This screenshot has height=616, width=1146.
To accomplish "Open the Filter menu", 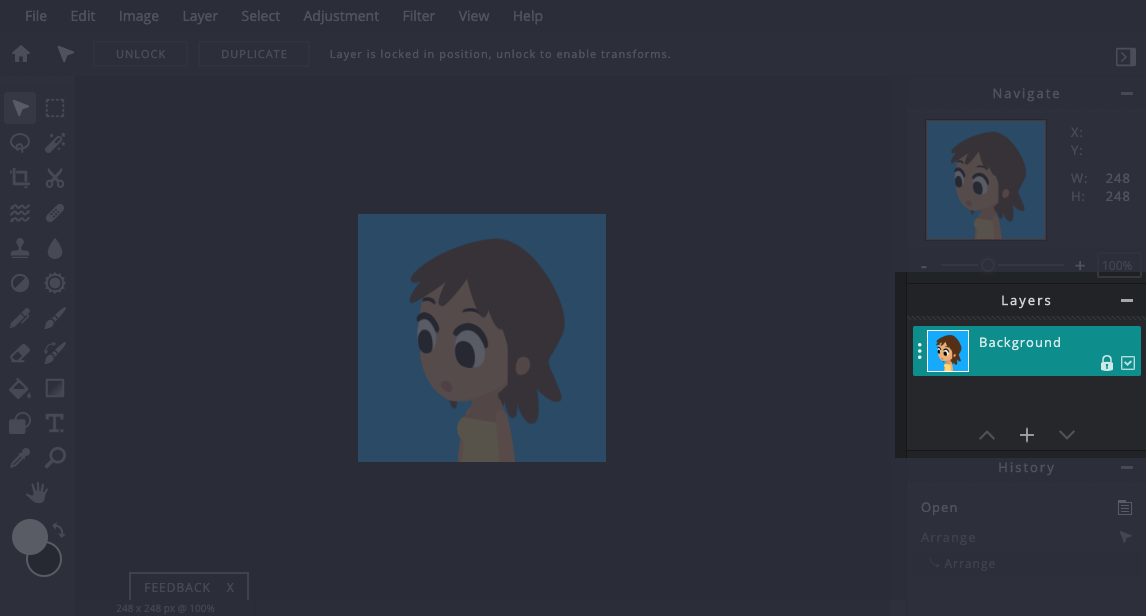I will point(419,16).
